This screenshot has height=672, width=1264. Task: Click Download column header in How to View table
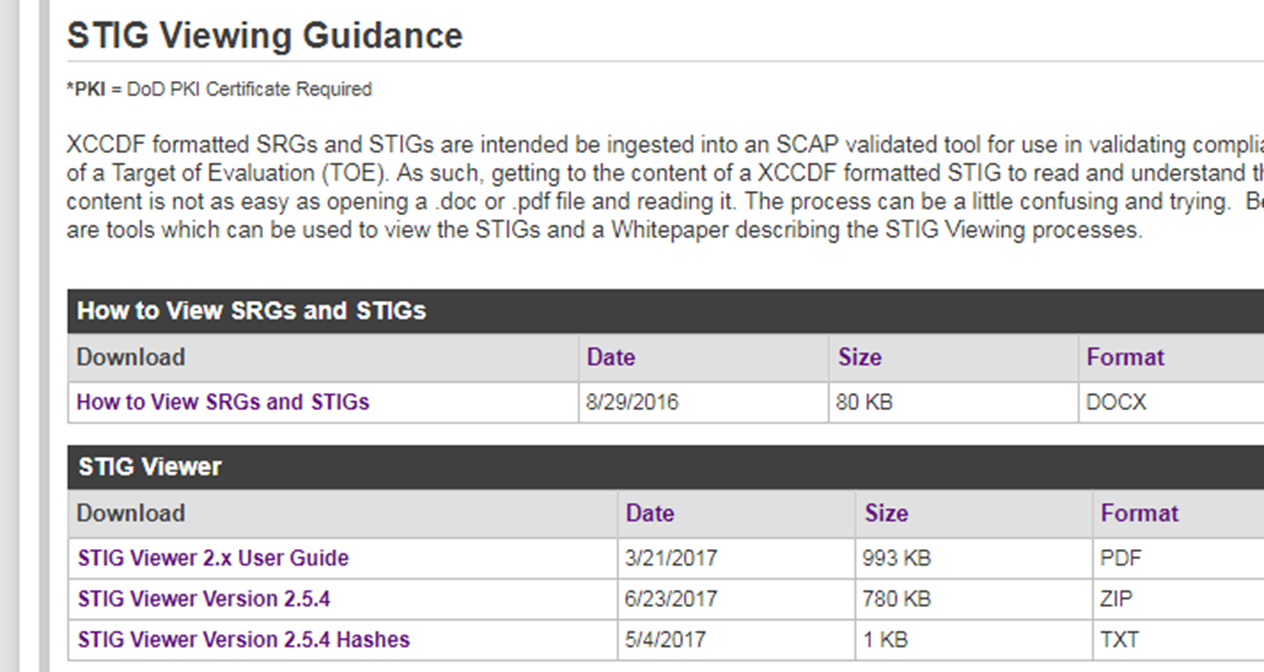pyautogui.click(x=131, y=357)
